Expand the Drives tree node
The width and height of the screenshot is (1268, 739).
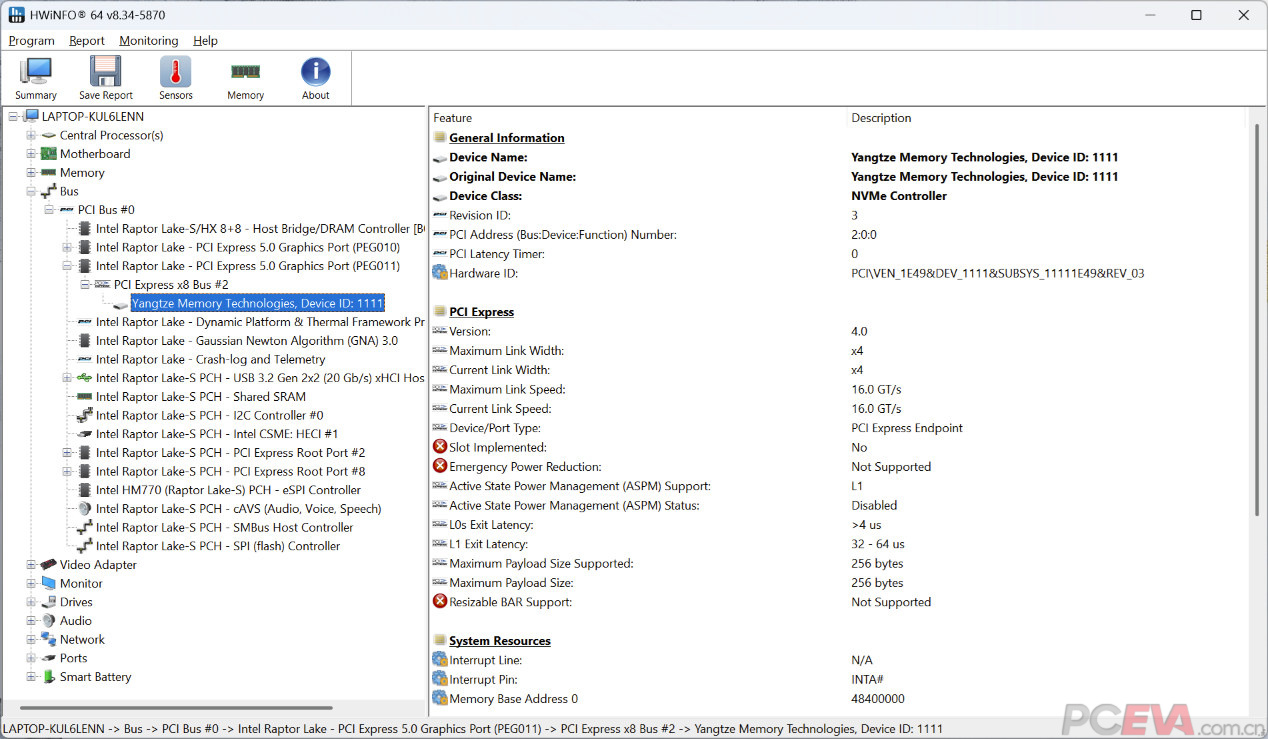pyautogui.click(x=31, y=602)
